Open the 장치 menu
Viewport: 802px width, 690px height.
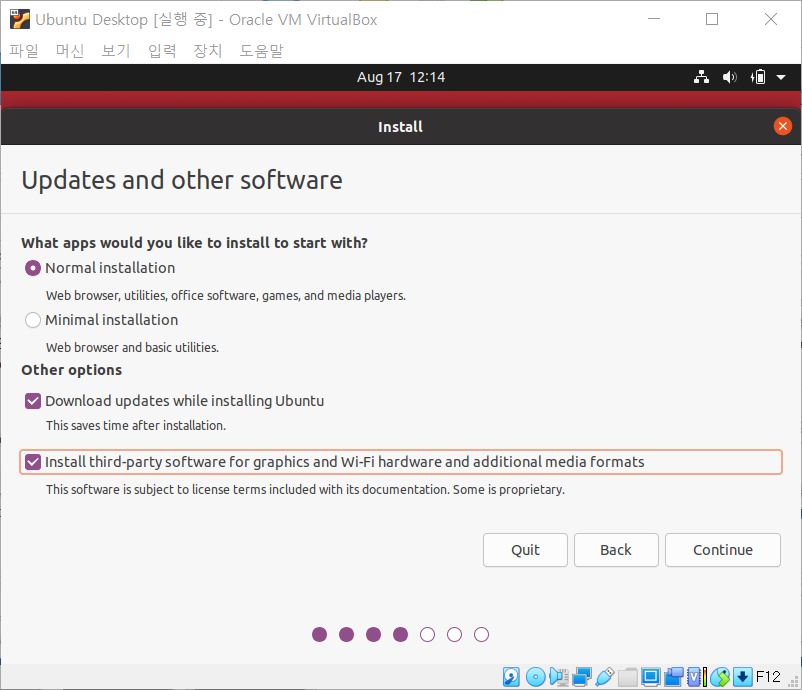(208, 51)
